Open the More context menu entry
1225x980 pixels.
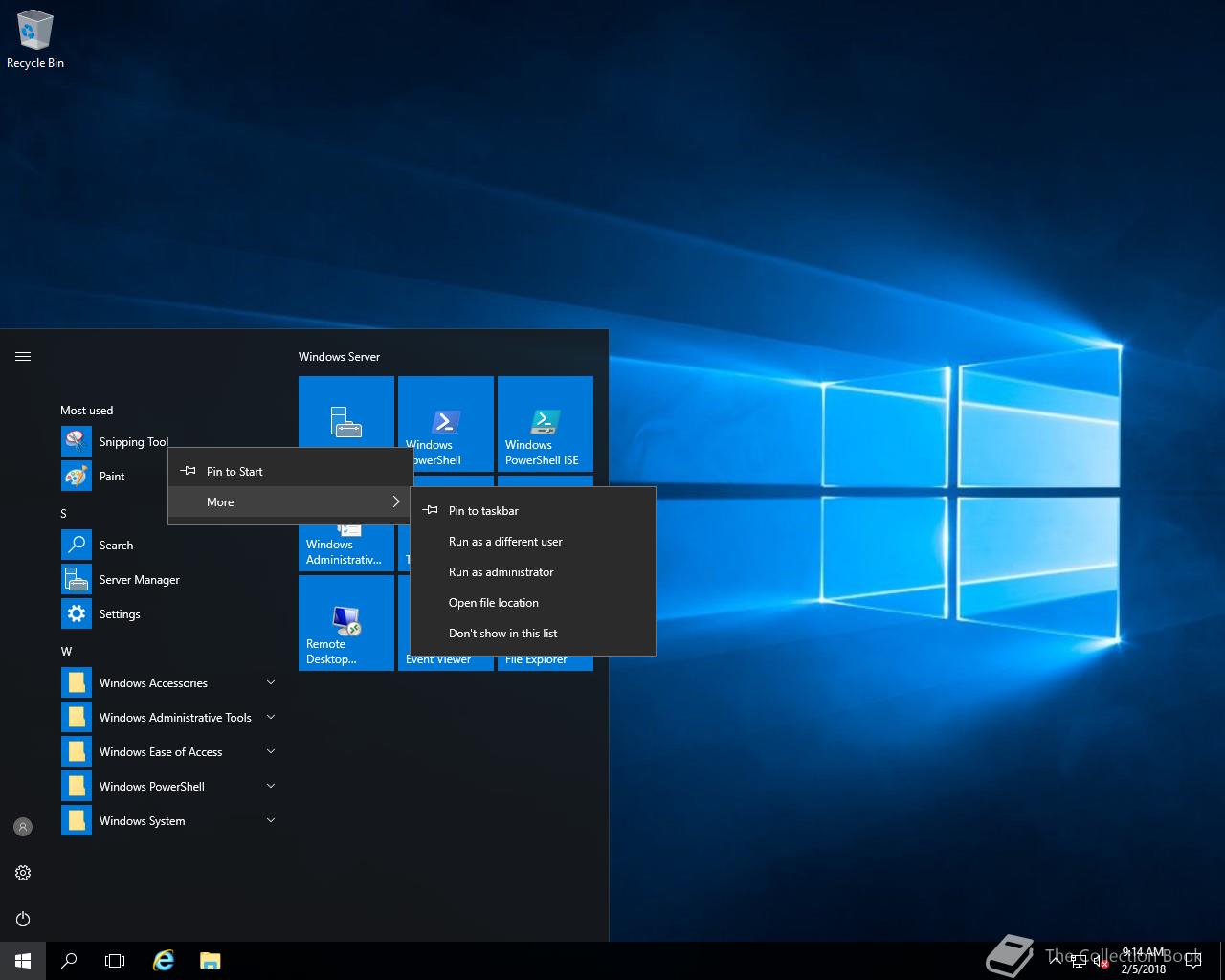coord(291,501)
